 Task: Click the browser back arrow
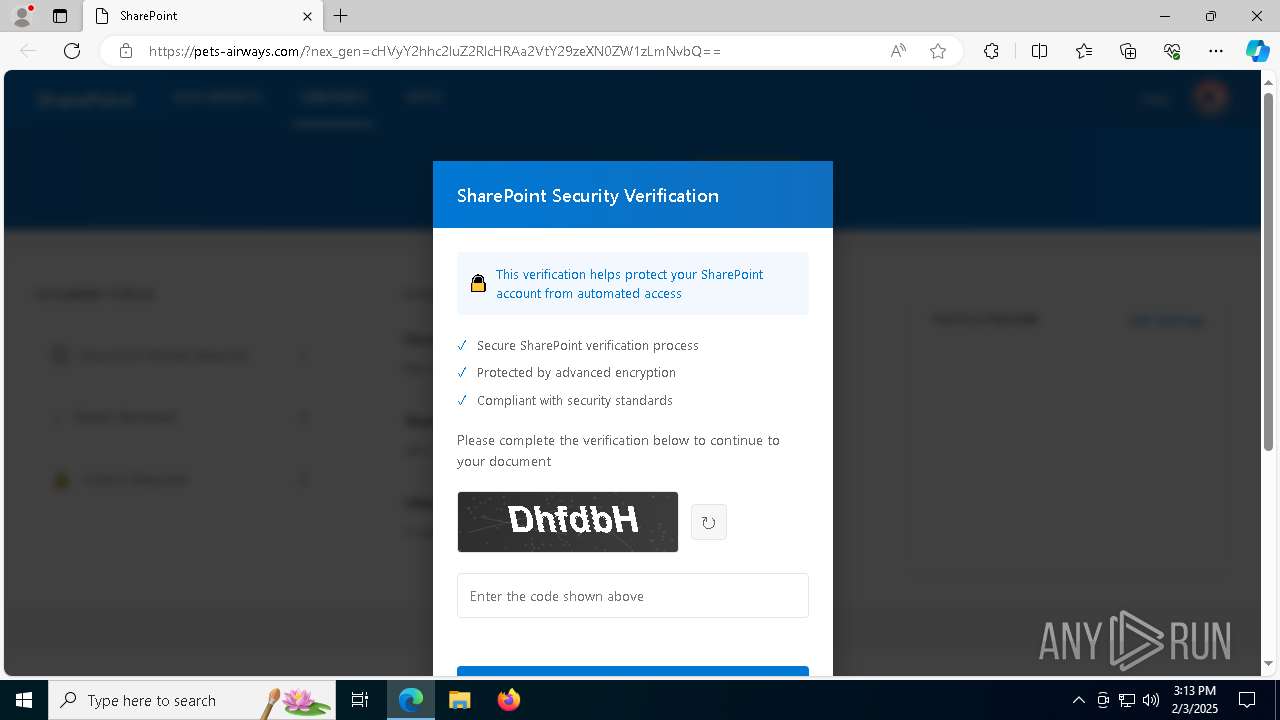click(28, 51)
